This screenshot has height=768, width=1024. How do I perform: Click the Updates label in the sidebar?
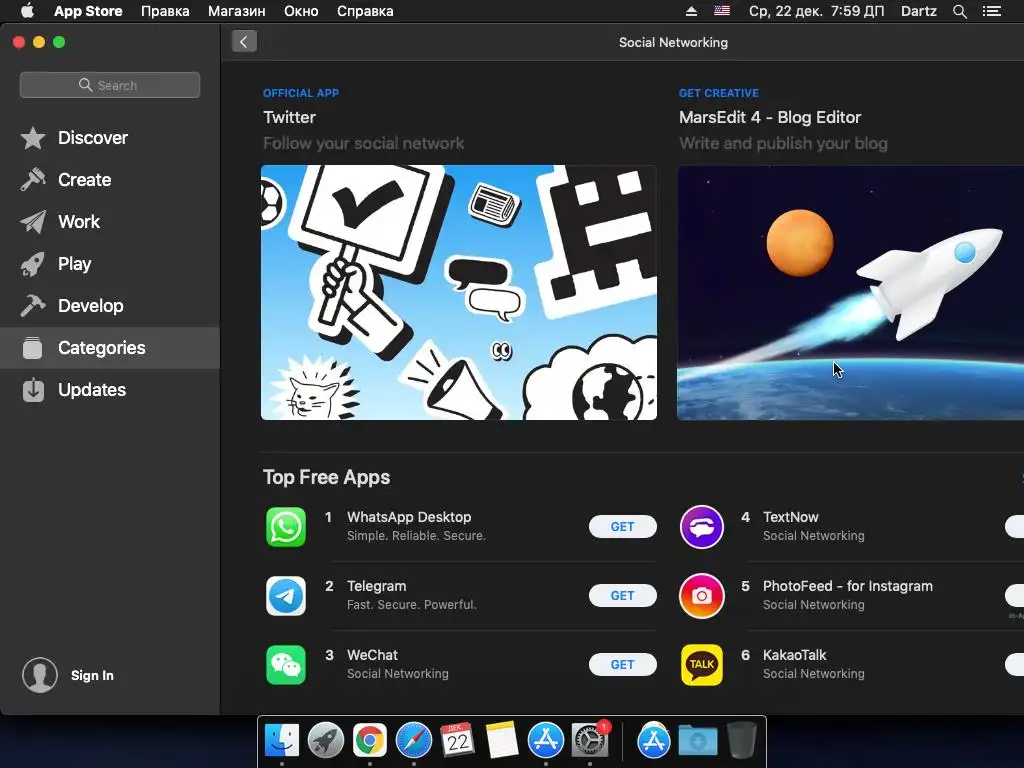(92, 390)
